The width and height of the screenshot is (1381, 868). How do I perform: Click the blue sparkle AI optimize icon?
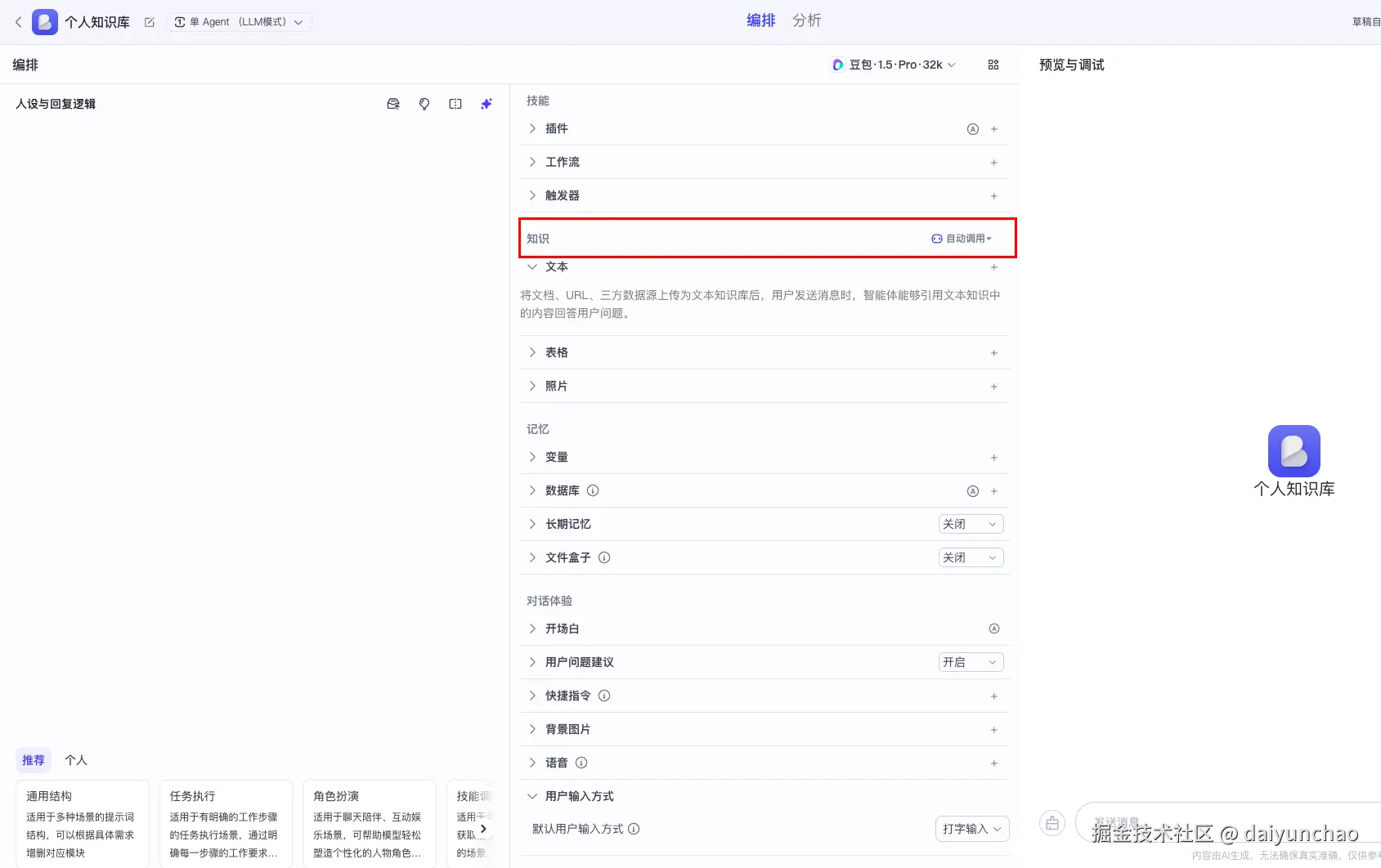click(x=486, y=104)
